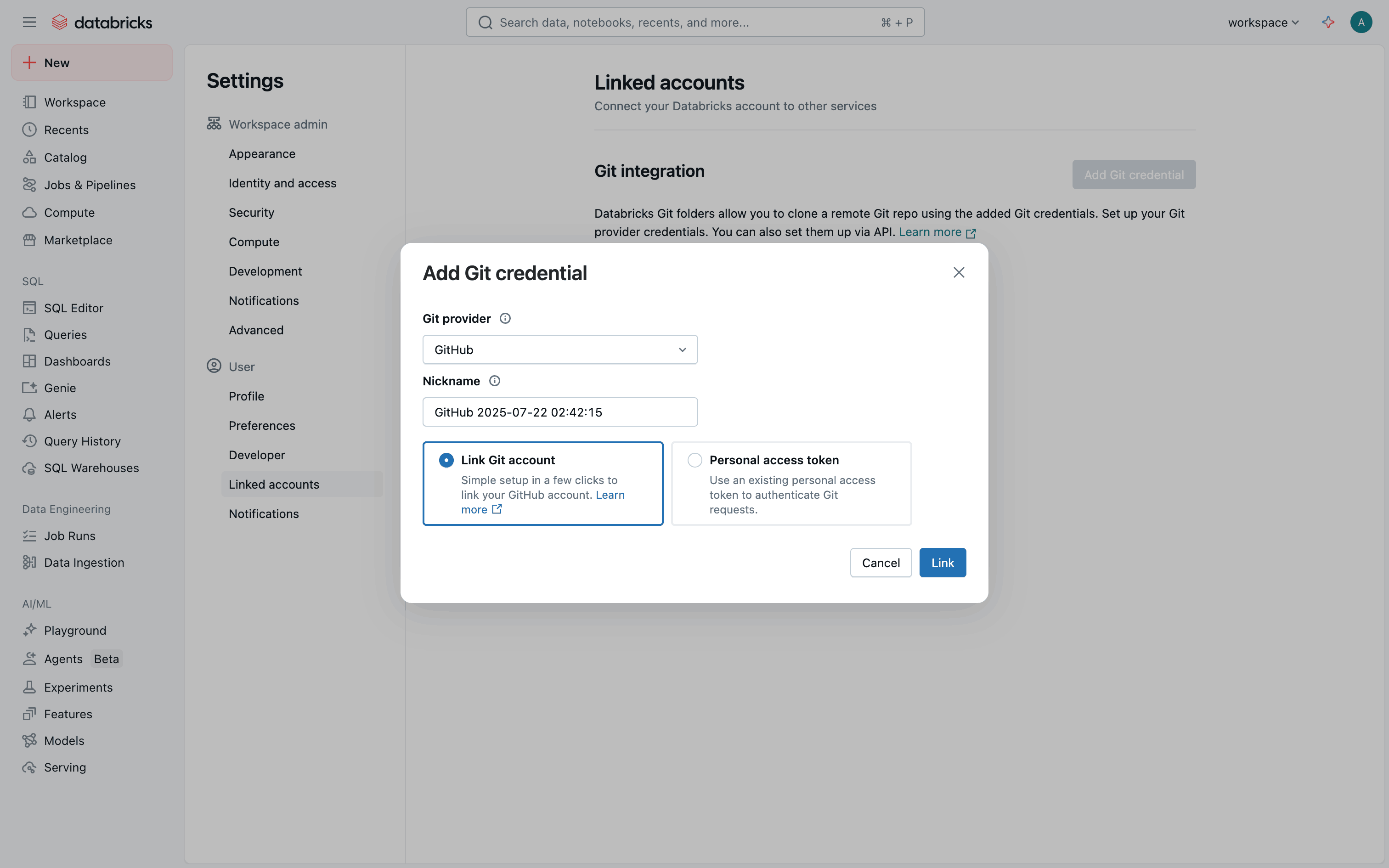Viewport: 1389px width, 868px height.
Task: Click the Nickname text field
Action: click(559, 412)
